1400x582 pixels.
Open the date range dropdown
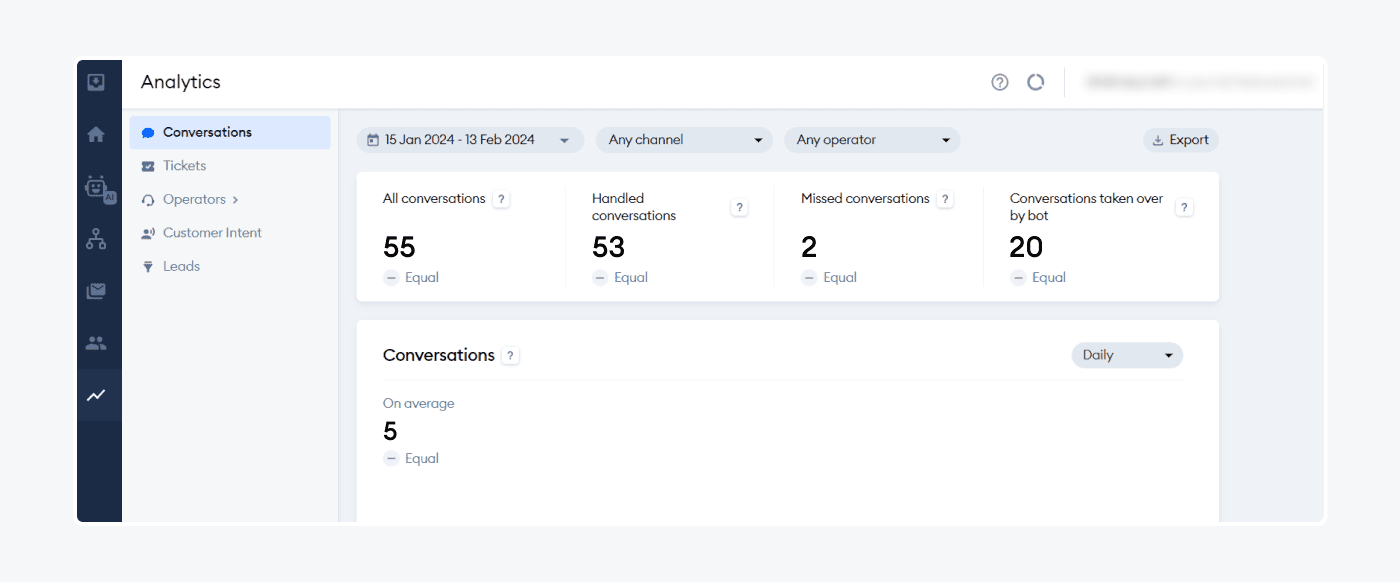click(x=469, y=140)
